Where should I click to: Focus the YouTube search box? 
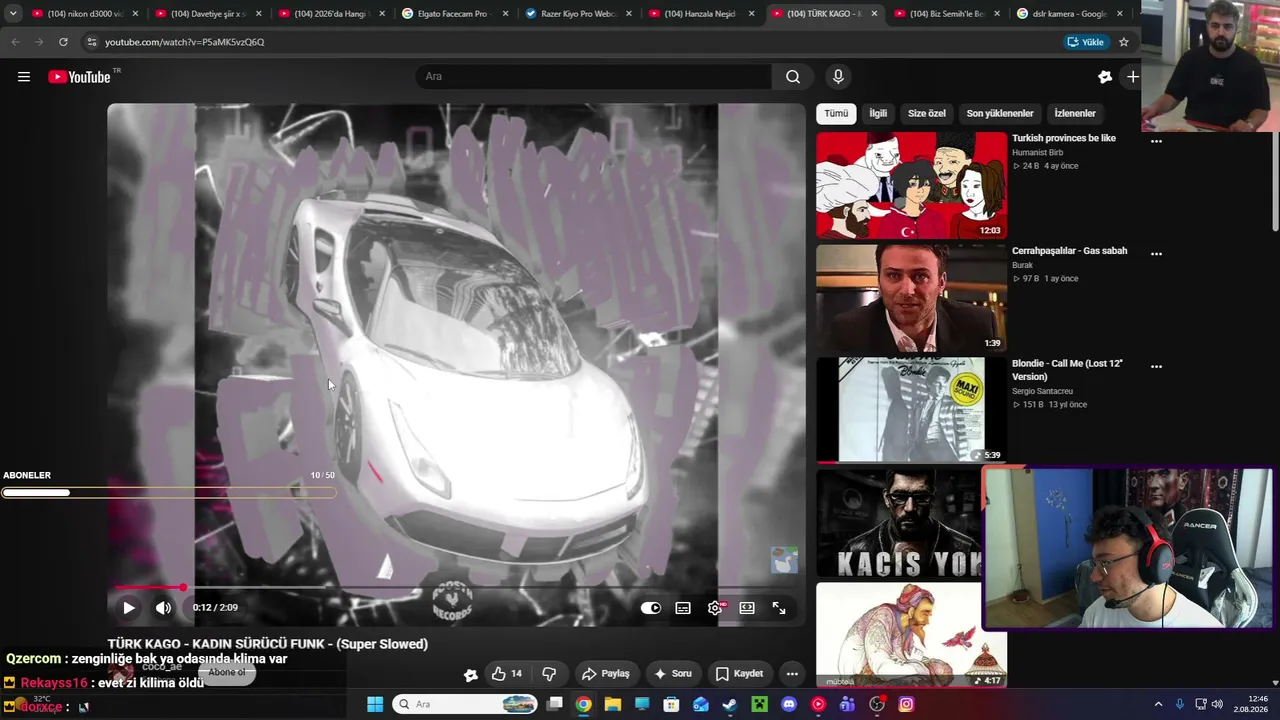[594, 77]
